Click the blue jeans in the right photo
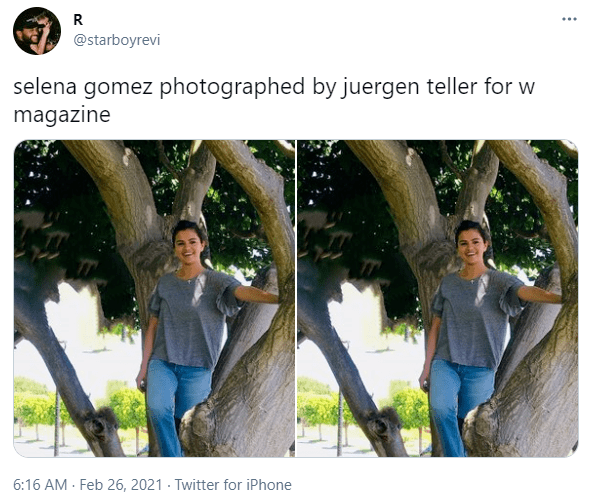Image resolution: width=590 pixels, height=499 pixels. tap(458, 406)
